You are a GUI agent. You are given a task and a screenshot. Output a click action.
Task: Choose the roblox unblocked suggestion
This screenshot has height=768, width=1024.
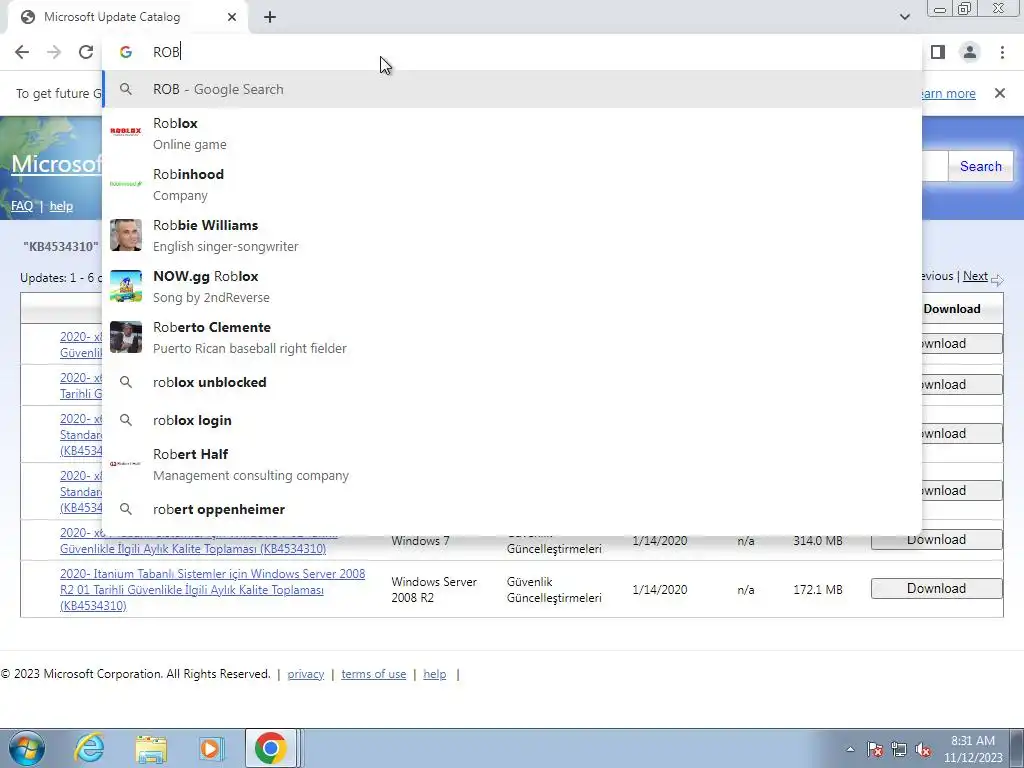[x=512, y=382]
